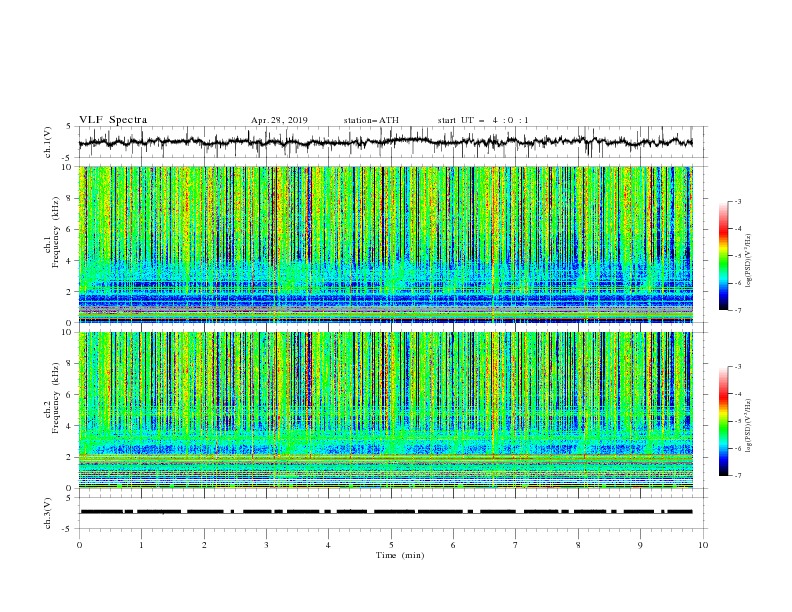Image resolution: width=792 pixels, height=612 pixels.
Task: Click inside the ch.2 spectrogram panel
Action: [x=386, y=410]
